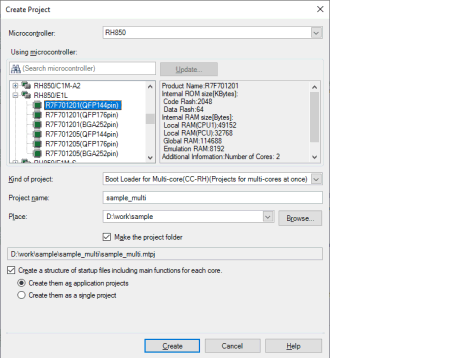Click the product info scrollbar thumb
This screenshot has height=360, width=474.
pos(314,117)
